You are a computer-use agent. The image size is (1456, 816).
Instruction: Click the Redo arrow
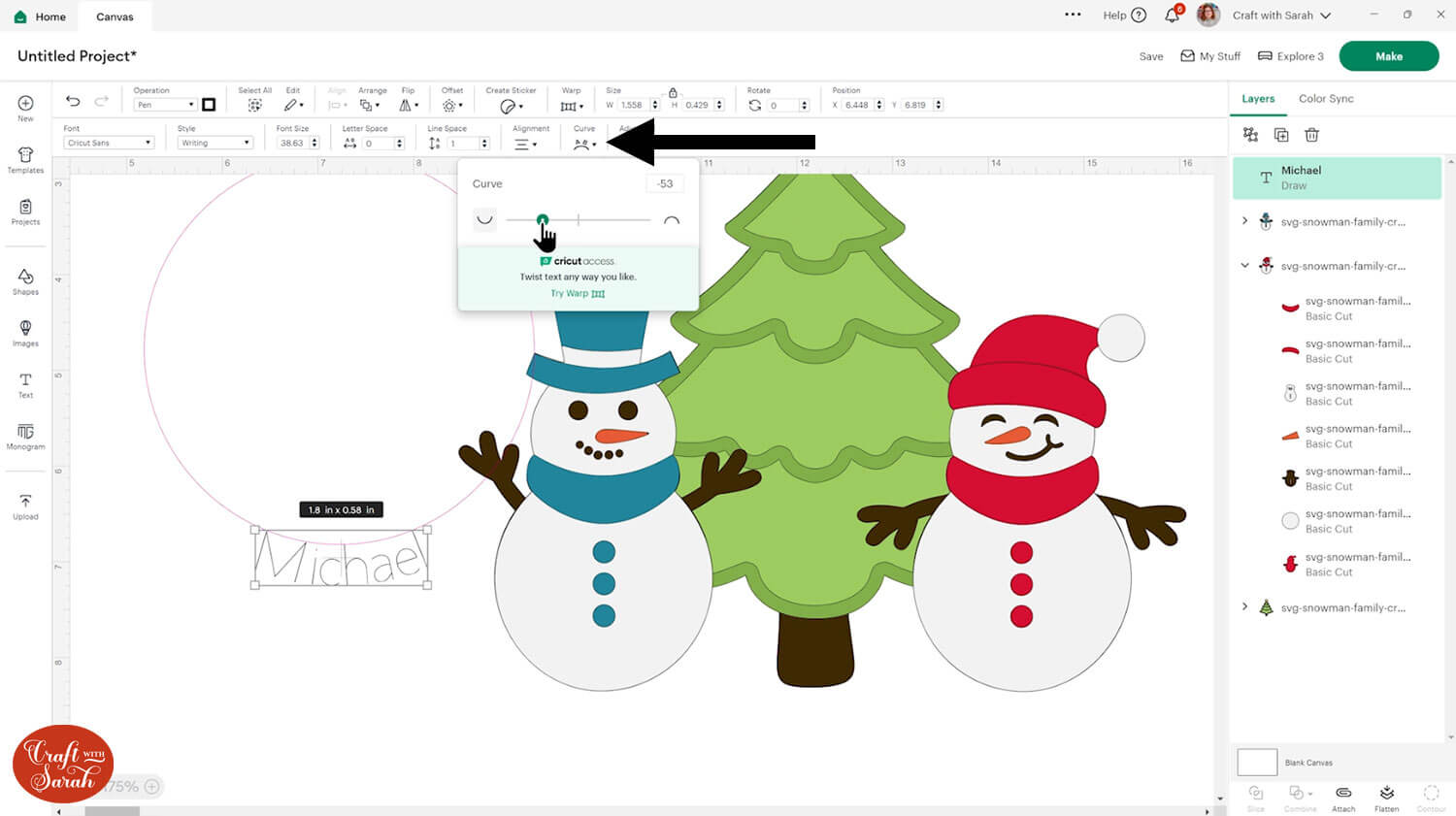102,101
